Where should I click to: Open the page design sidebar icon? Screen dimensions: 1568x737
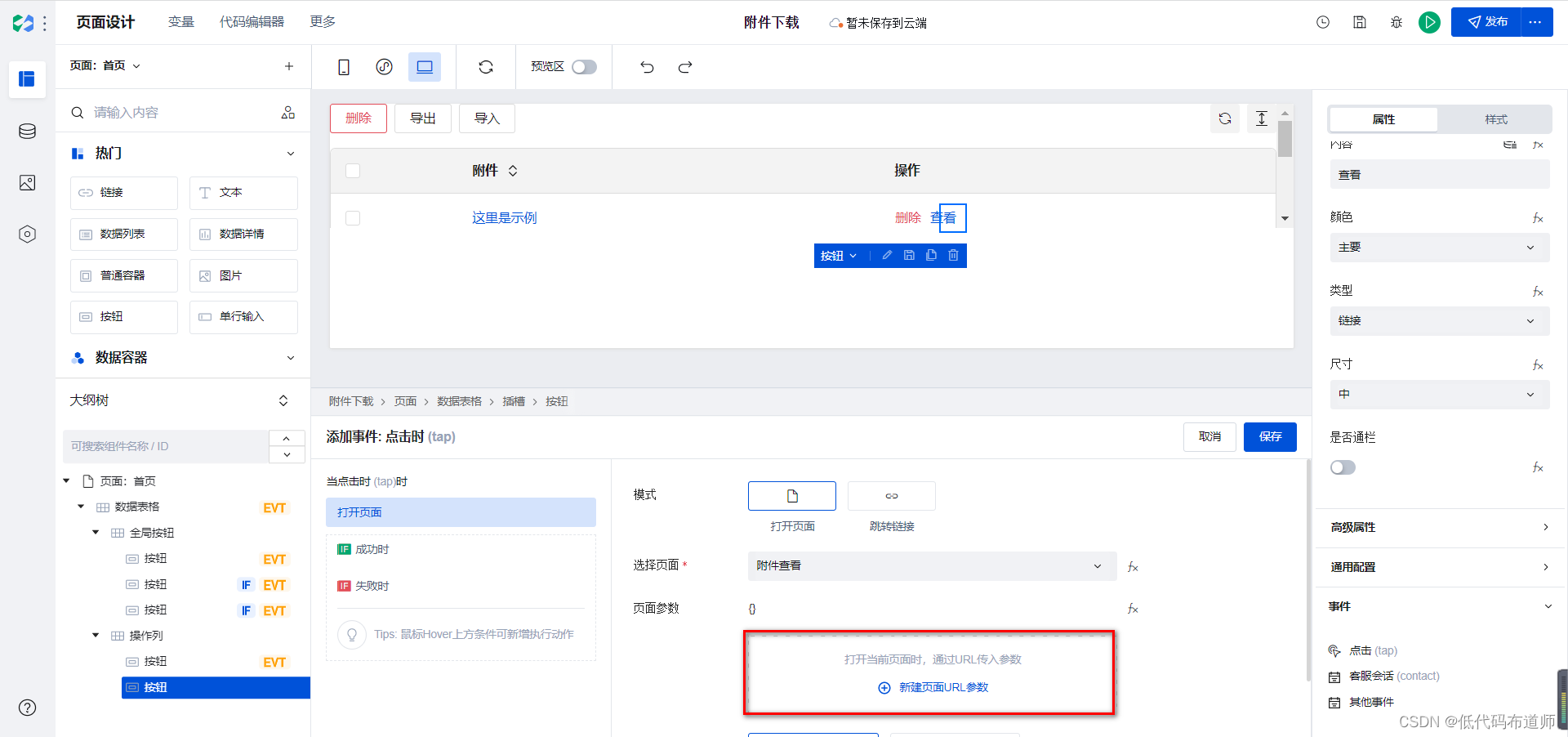27,79
